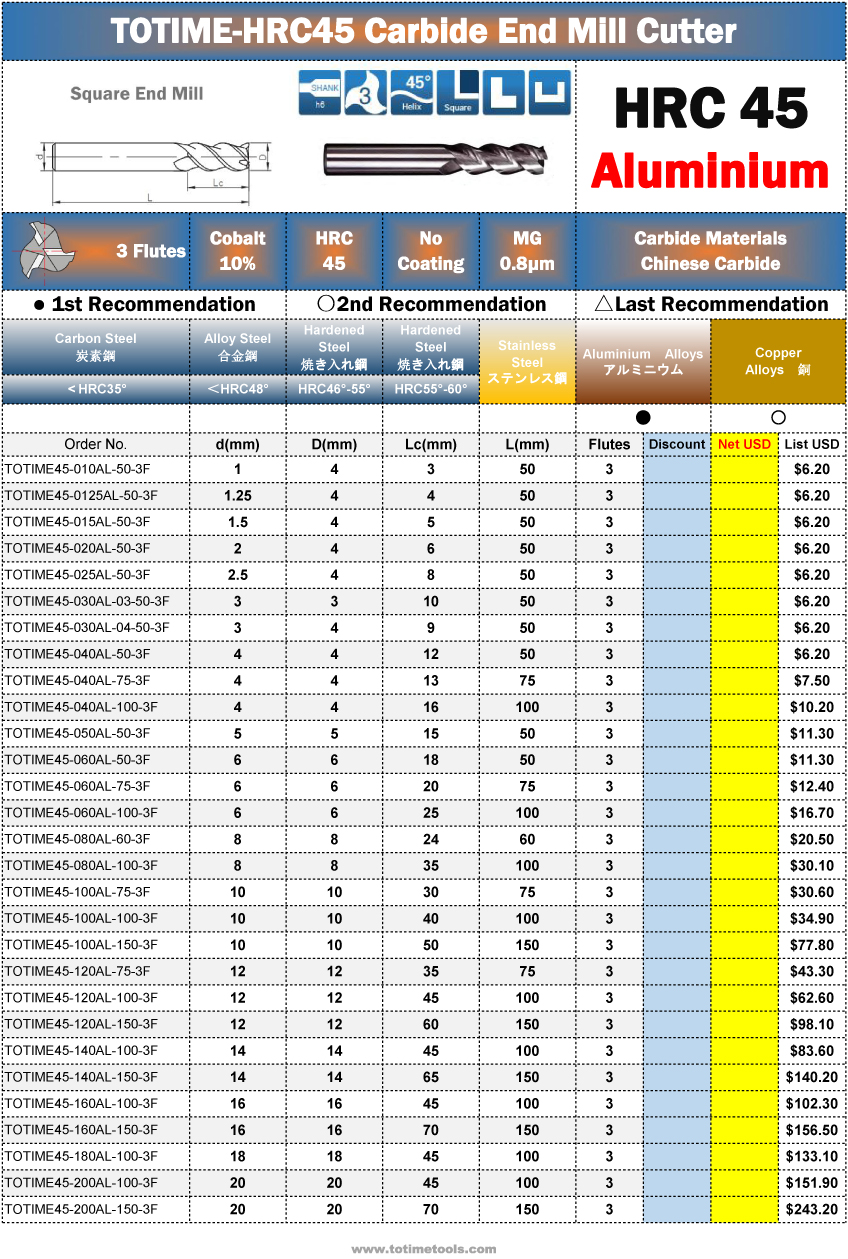Image resolution: width=848 pixels, height=1259 pixels.
Task: Select order TOTIME45-0125AL-50-3F
Action: [80, 496]
